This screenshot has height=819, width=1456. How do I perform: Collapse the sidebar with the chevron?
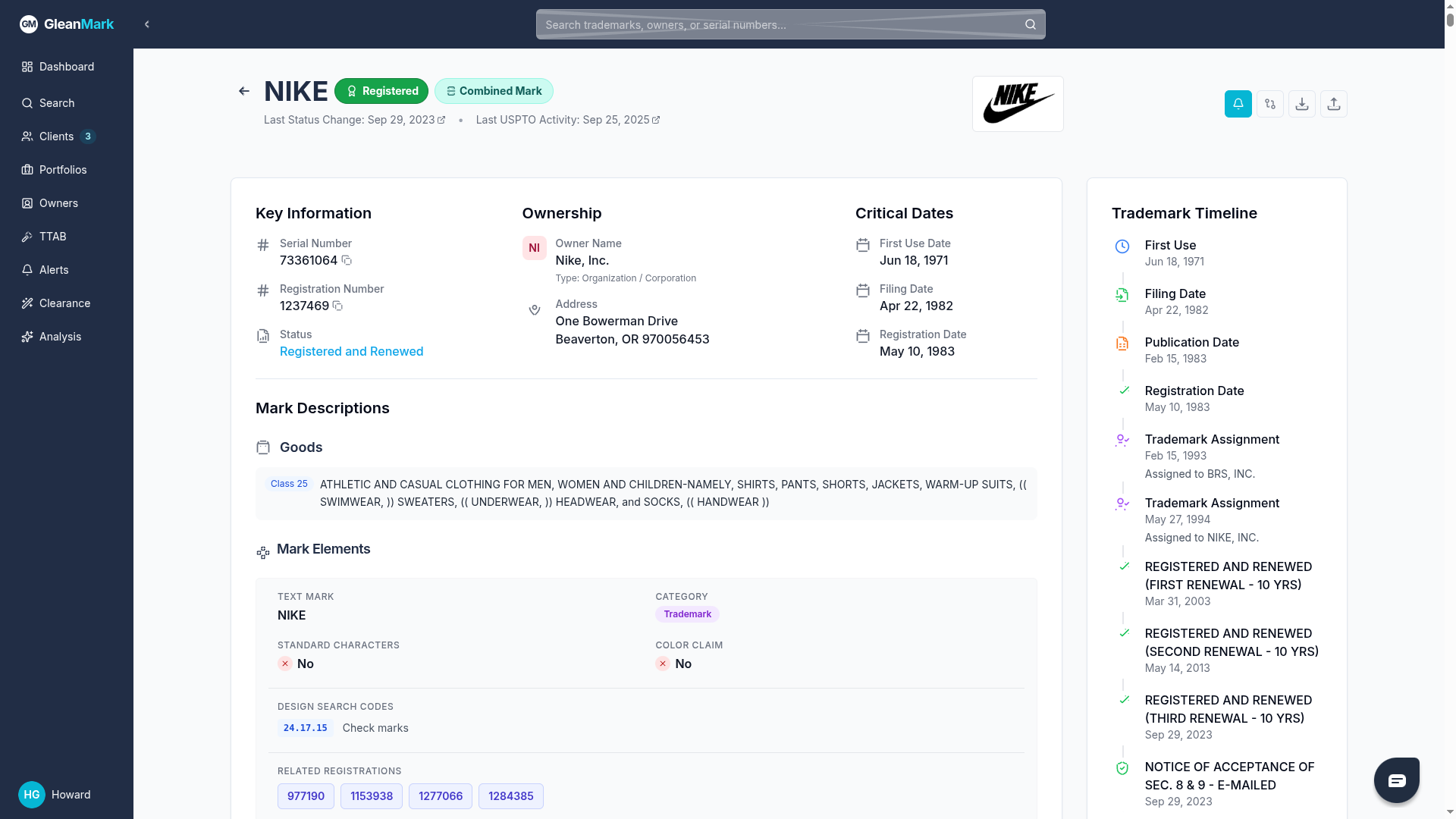[147, 24]
